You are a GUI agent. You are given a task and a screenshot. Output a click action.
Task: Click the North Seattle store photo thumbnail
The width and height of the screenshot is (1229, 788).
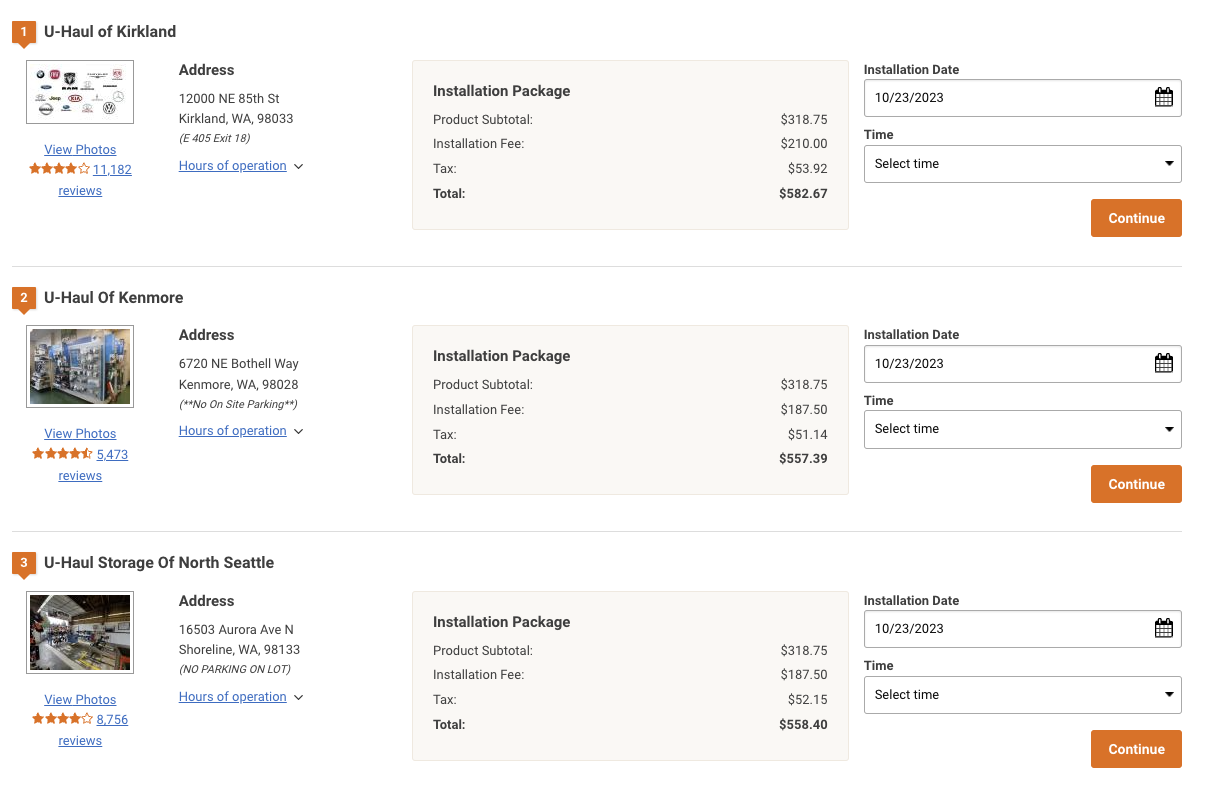coord(80,632)
